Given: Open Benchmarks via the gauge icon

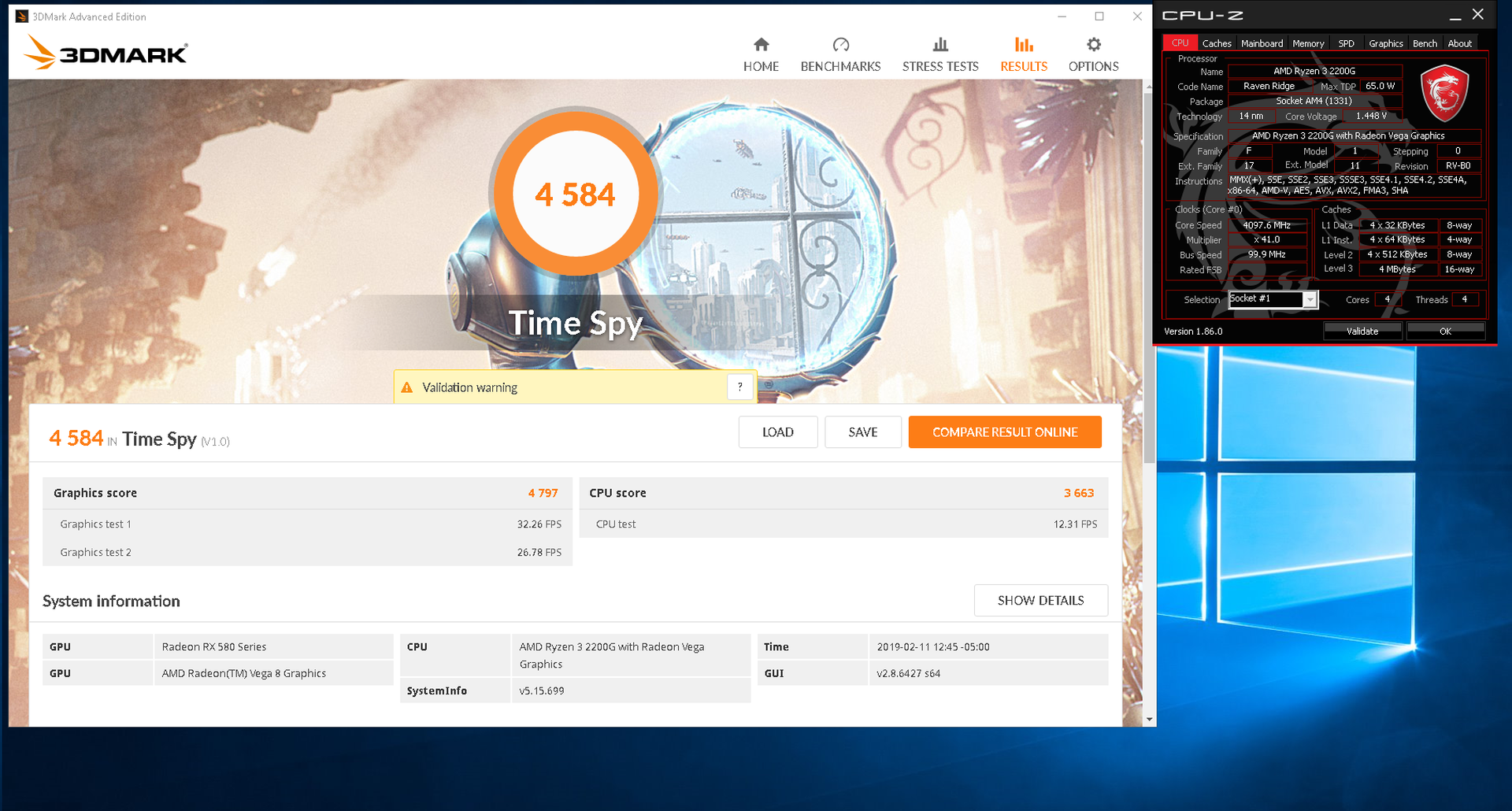Looking at the screenshot, I should [x=840, y=44].
